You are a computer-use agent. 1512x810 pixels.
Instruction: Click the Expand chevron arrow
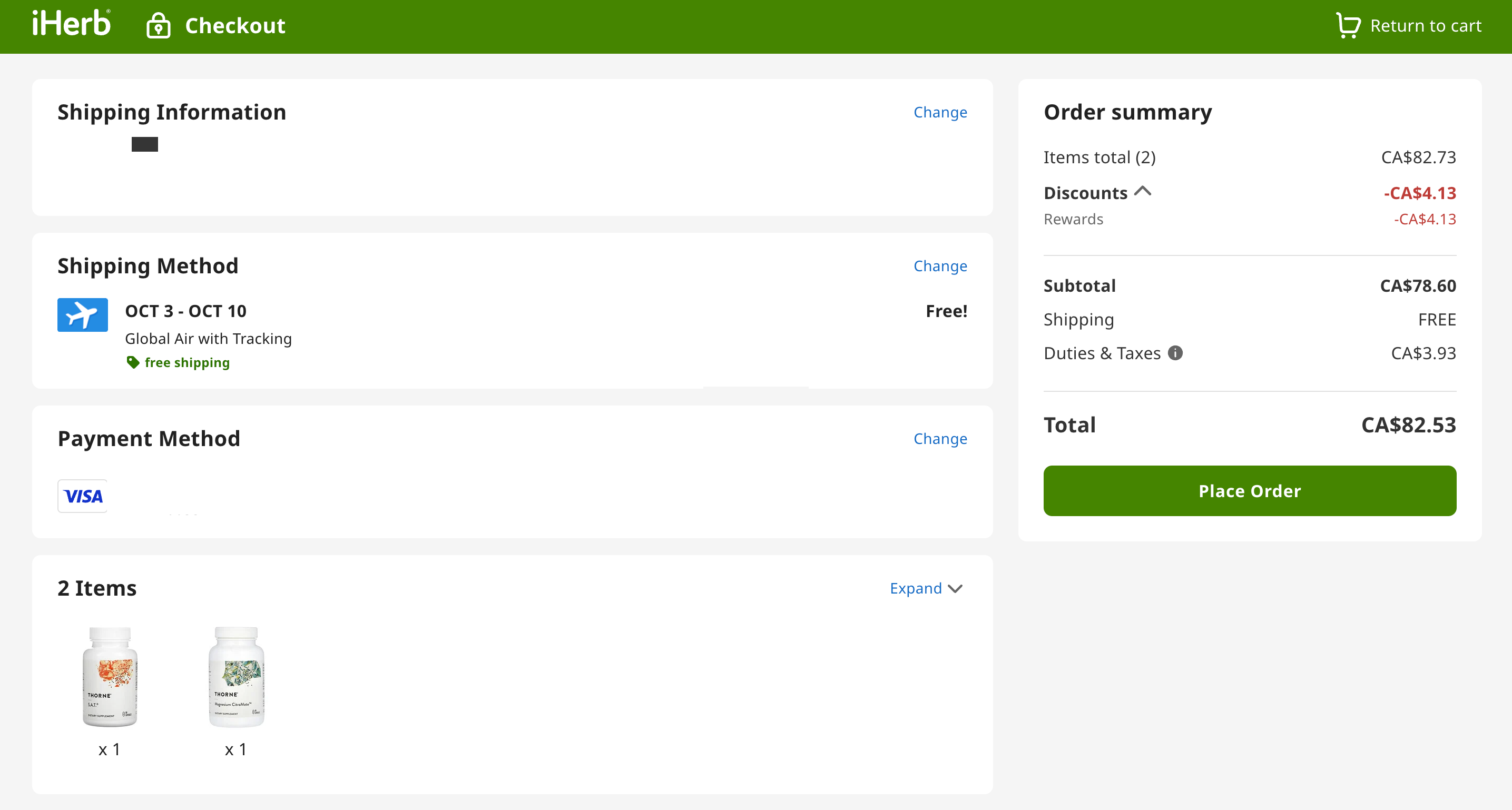pos(955,589)
